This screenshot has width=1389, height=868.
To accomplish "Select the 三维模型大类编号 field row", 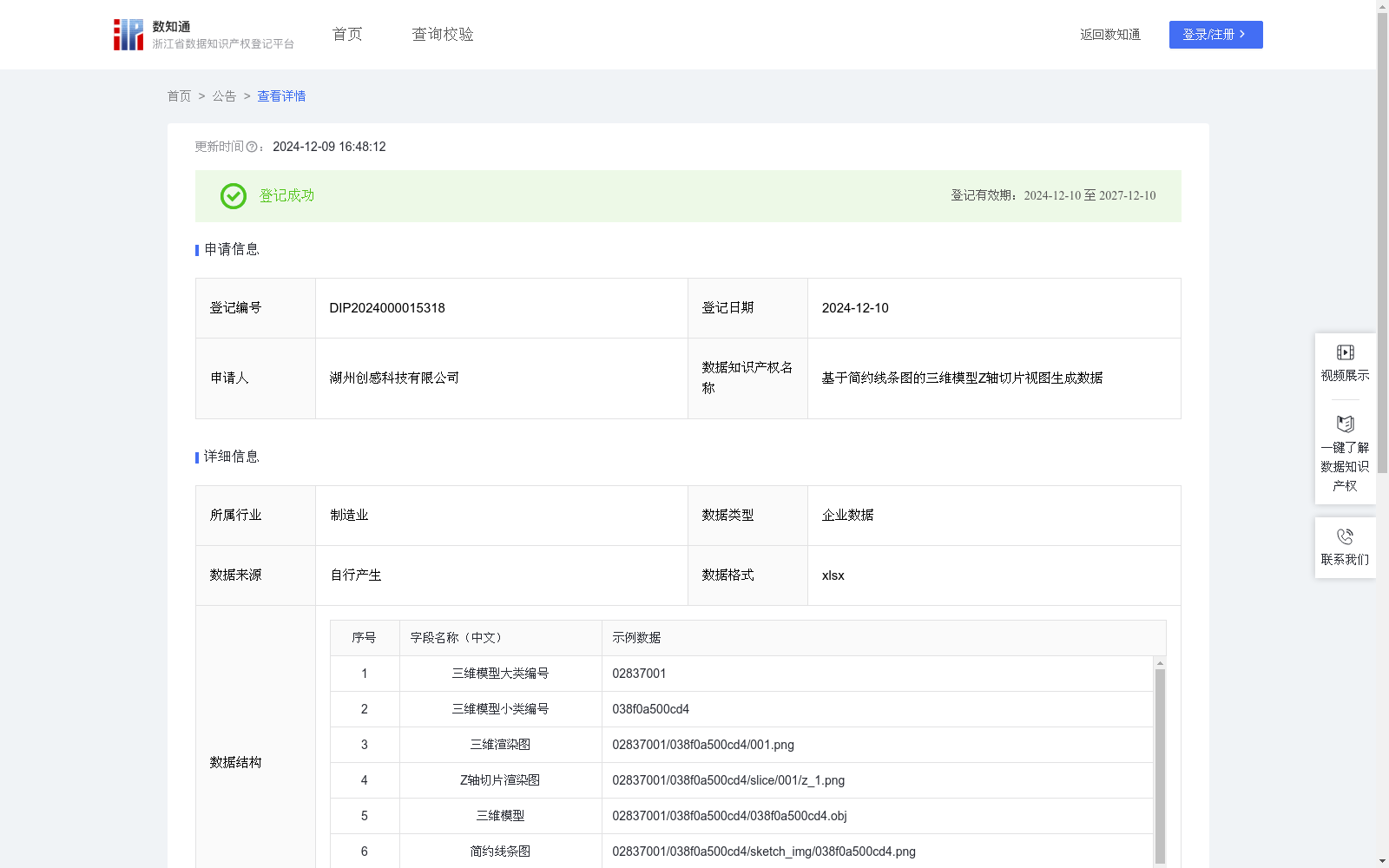I will click(741, 674).
